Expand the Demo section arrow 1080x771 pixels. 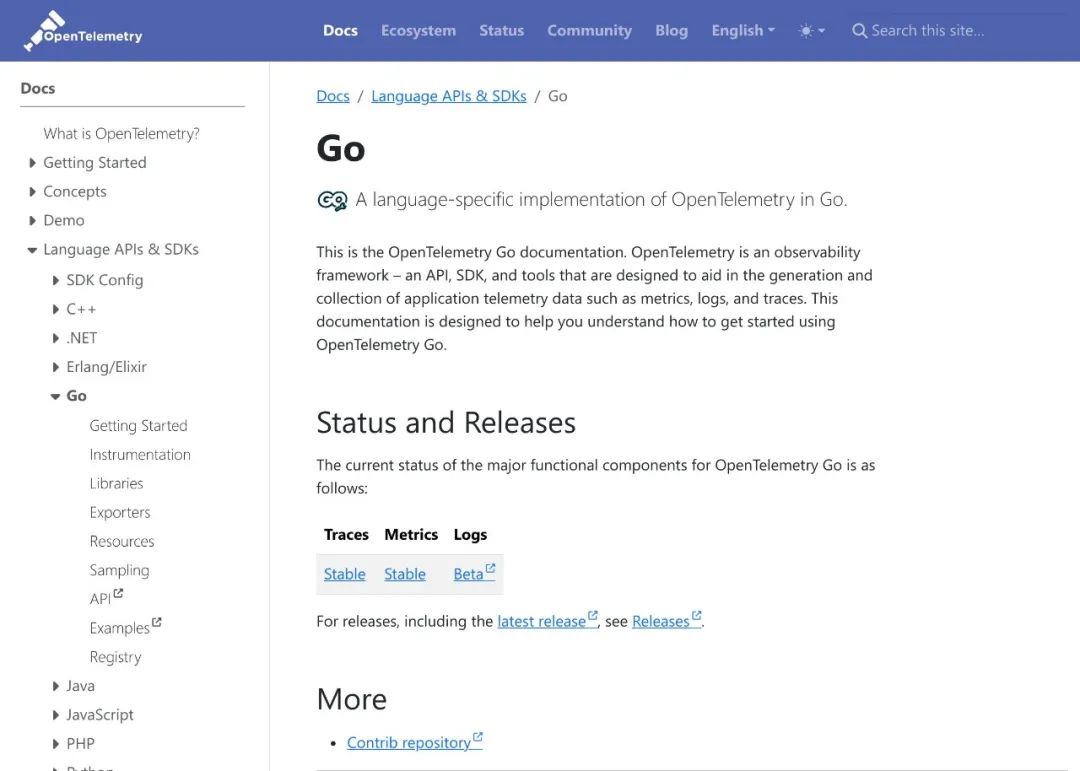click(32, 221)
